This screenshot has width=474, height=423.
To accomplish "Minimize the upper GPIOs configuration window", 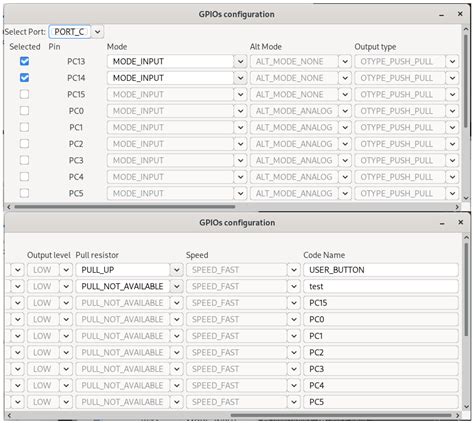I will (442, 15).
